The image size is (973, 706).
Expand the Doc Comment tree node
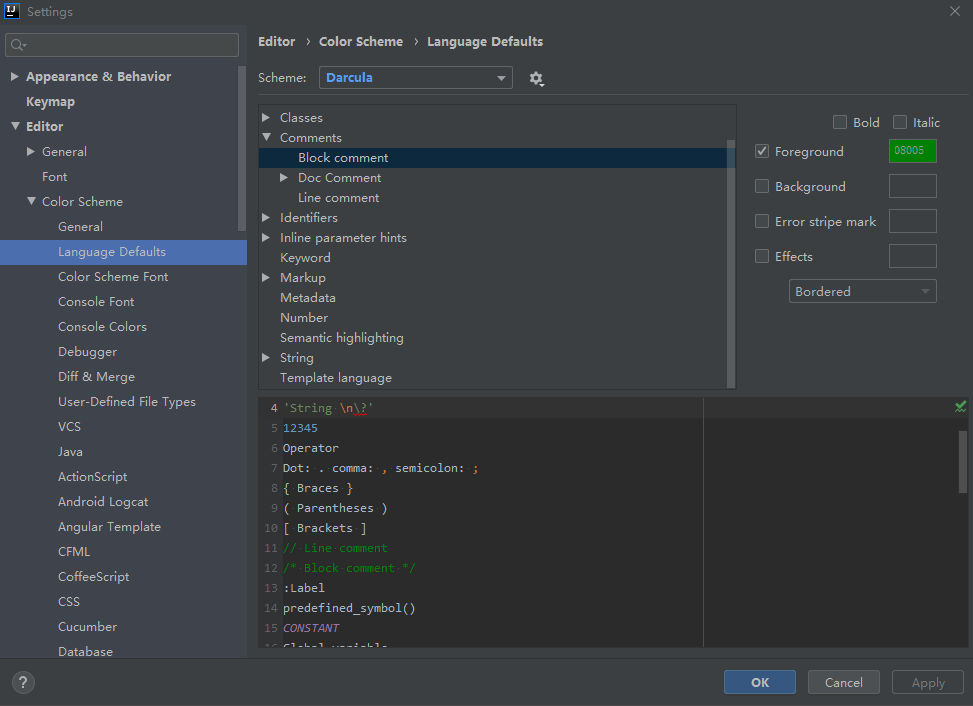click(x=285, y=177)
